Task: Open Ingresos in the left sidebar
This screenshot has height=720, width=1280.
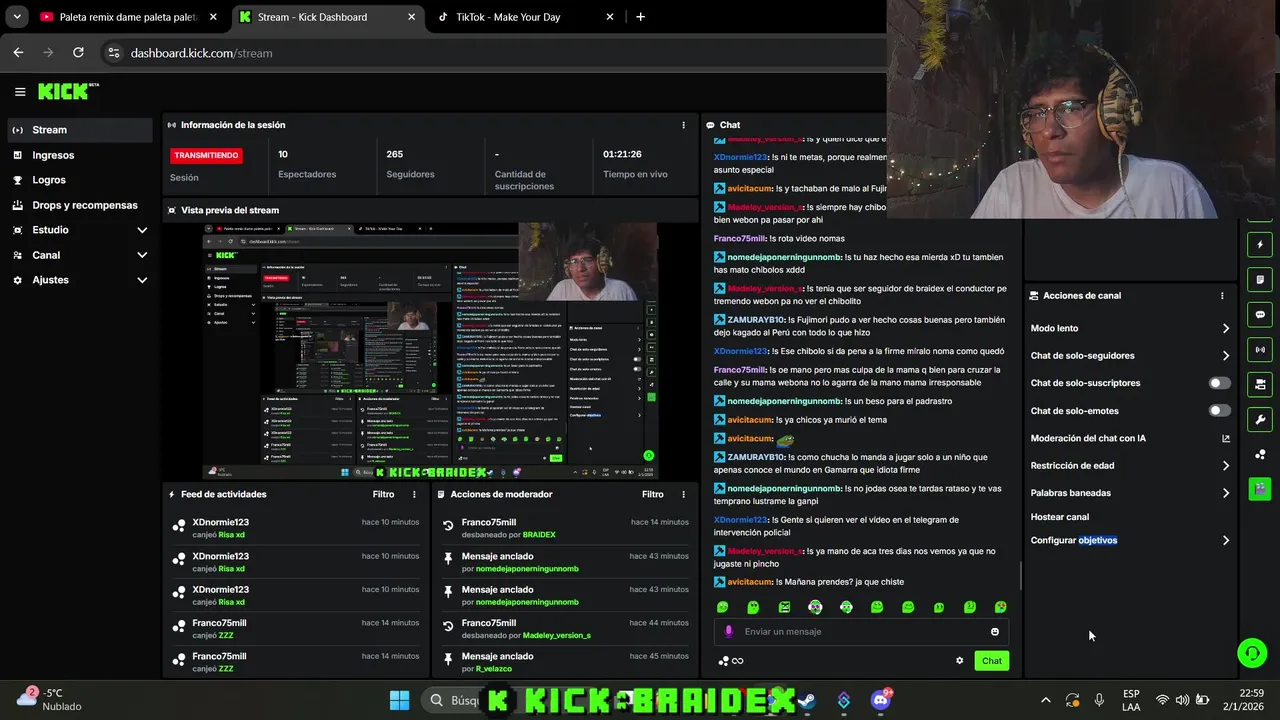Action: [x=80, y=155]
